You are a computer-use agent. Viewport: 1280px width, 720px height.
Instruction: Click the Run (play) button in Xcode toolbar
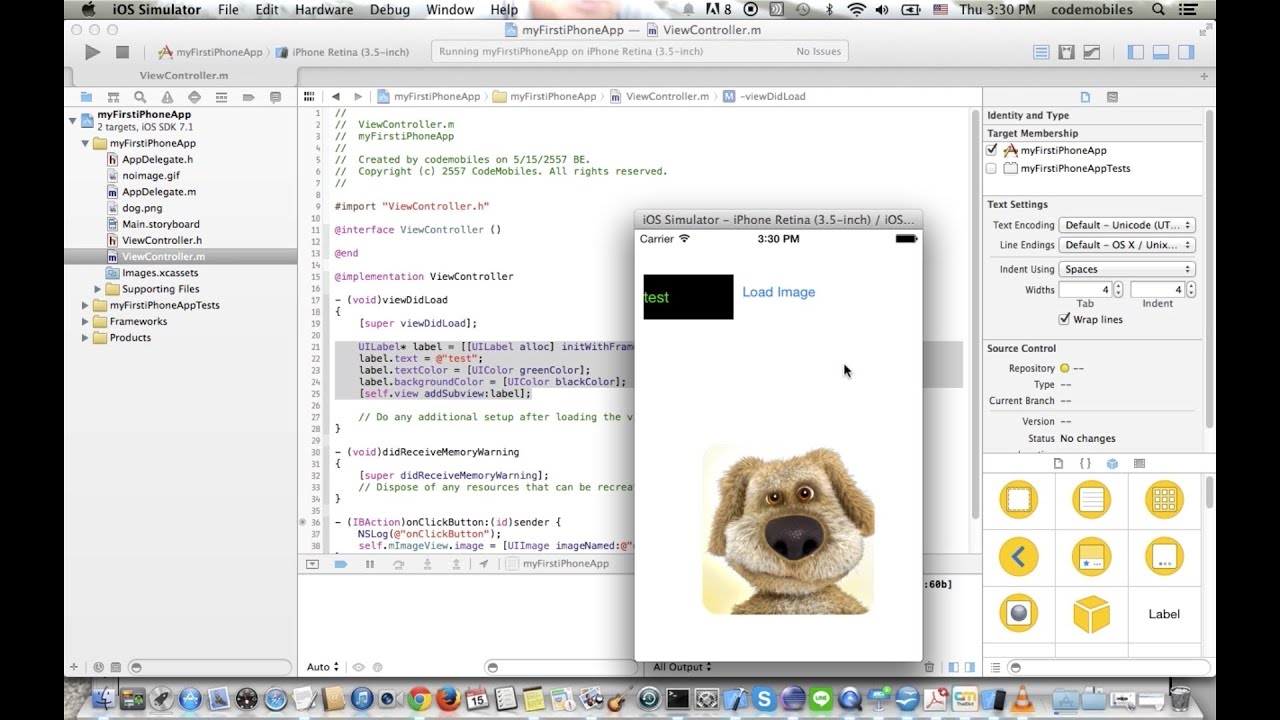click(92, 52)
